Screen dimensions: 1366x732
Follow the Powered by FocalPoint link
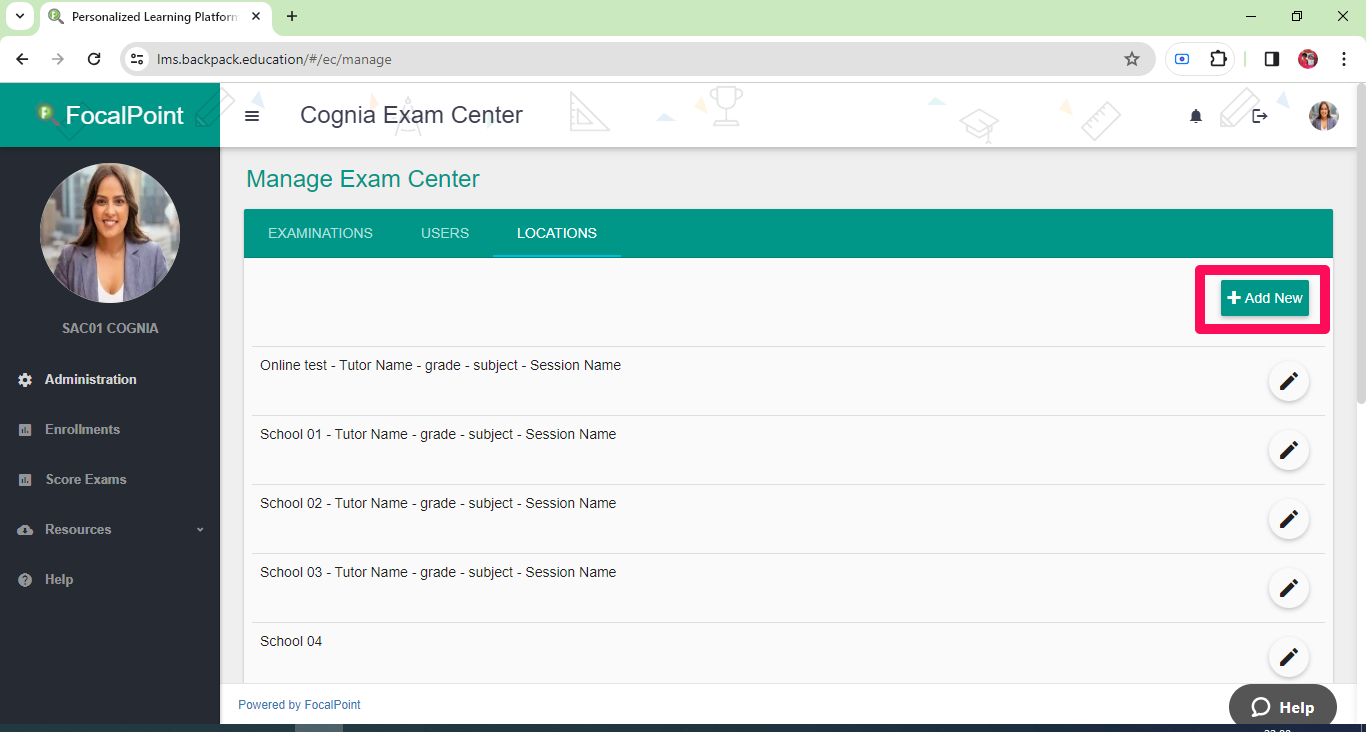299,705
